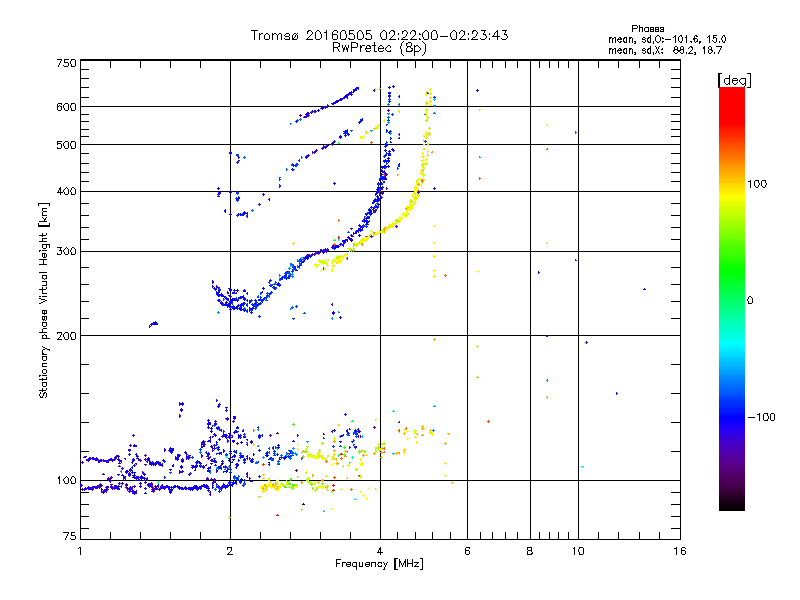This screenshot has height=600, width=800.
Task: Click the 'Frequency [MHz]' axis label
Action: (379, 564)
